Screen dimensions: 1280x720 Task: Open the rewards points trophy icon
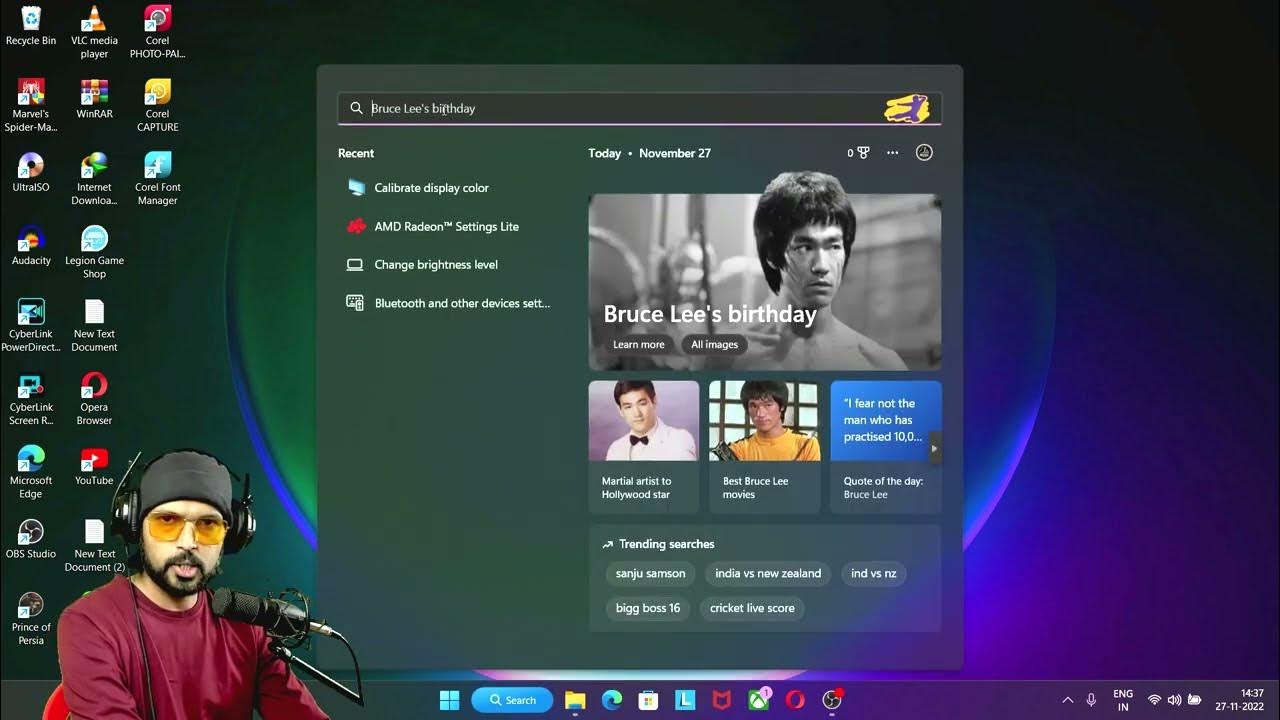858,153
